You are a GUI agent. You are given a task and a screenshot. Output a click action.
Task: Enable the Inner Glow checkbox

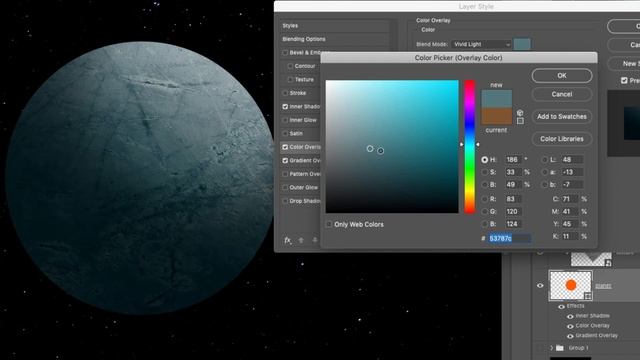pyautogui.click(x=285, y=120)
